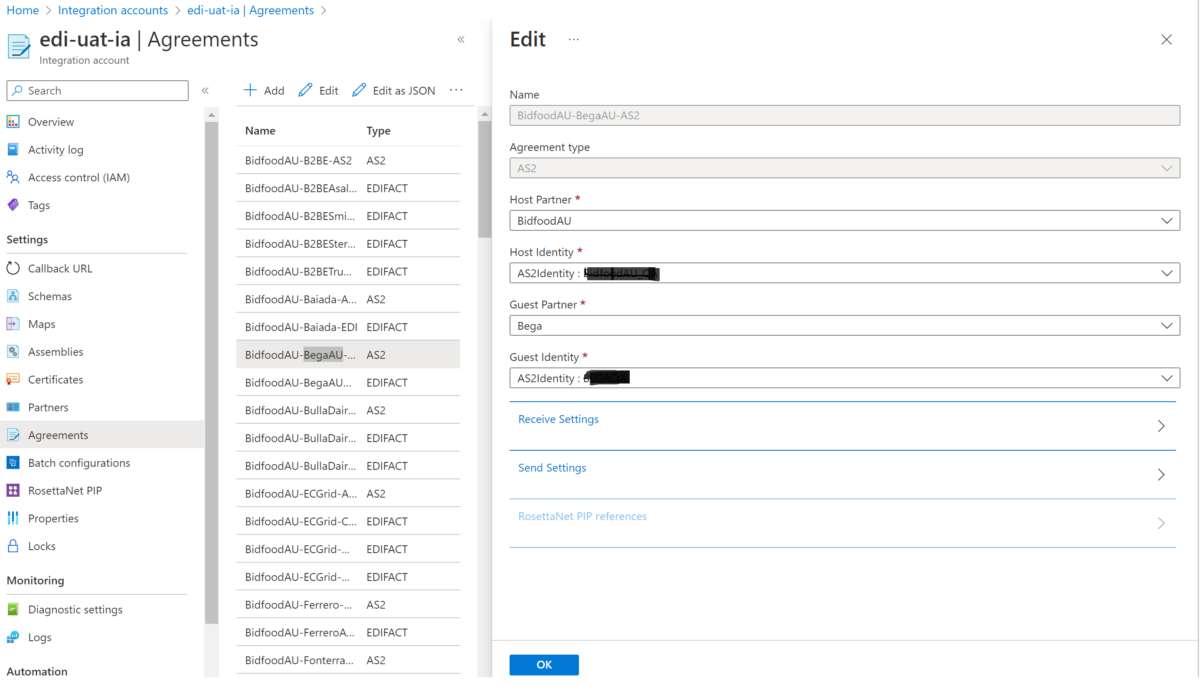Navigate to Integration accounts breadcrumb
Screen dimensions: 1200x698
point(113,10)
